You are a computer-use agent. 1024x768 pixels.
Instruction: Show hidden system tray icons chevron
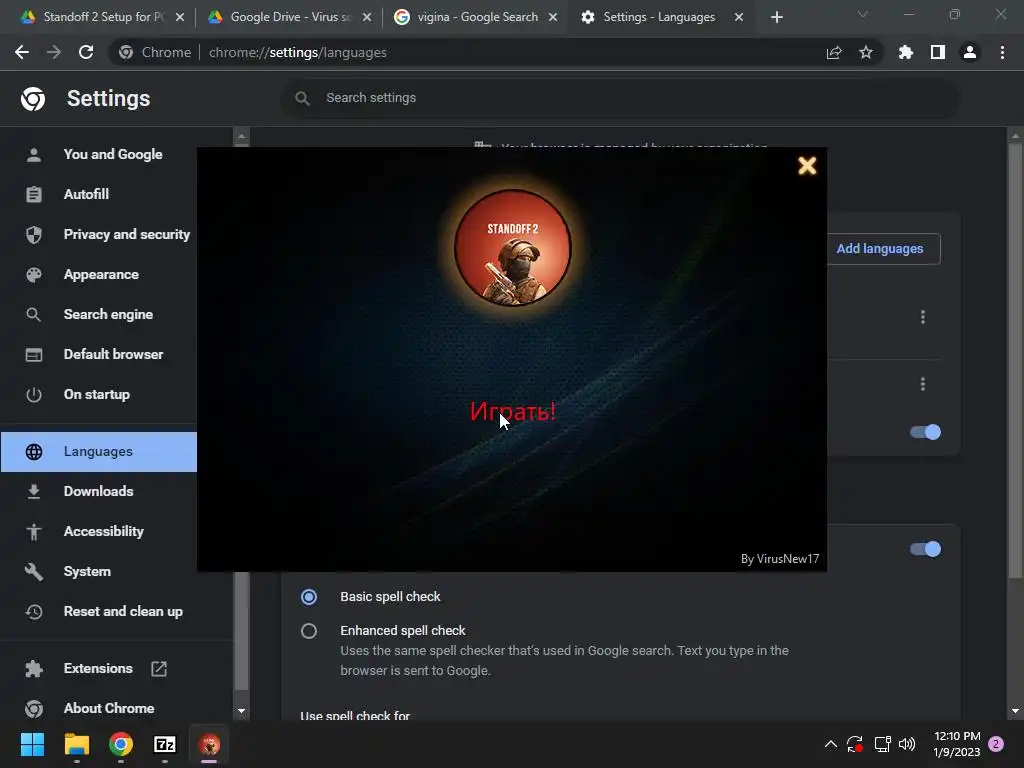(x=831, y=744)
